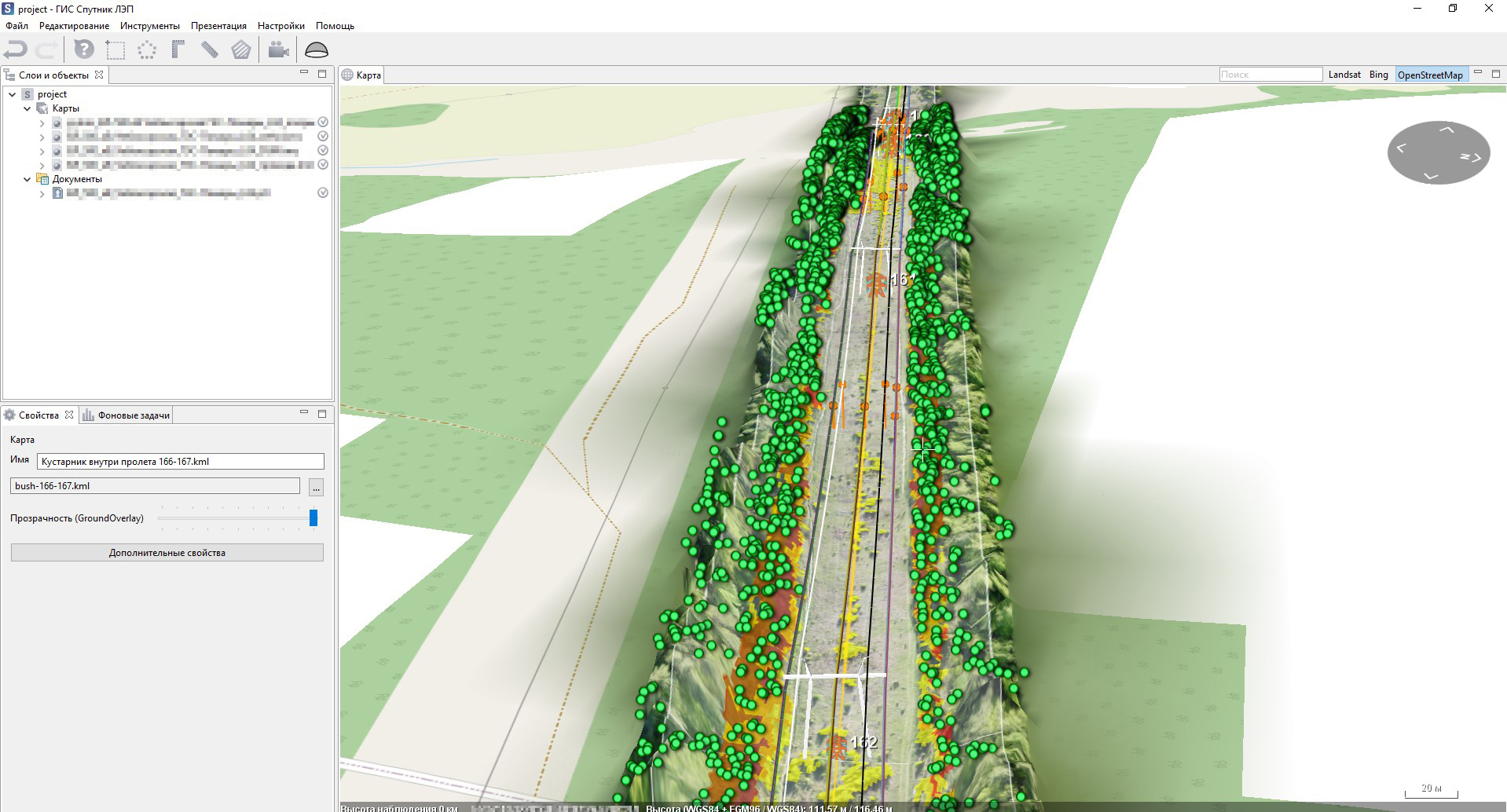The image size is (1507, 812).
Task: Expand the fourth map layer under Карты
Action: click(42, 165)
